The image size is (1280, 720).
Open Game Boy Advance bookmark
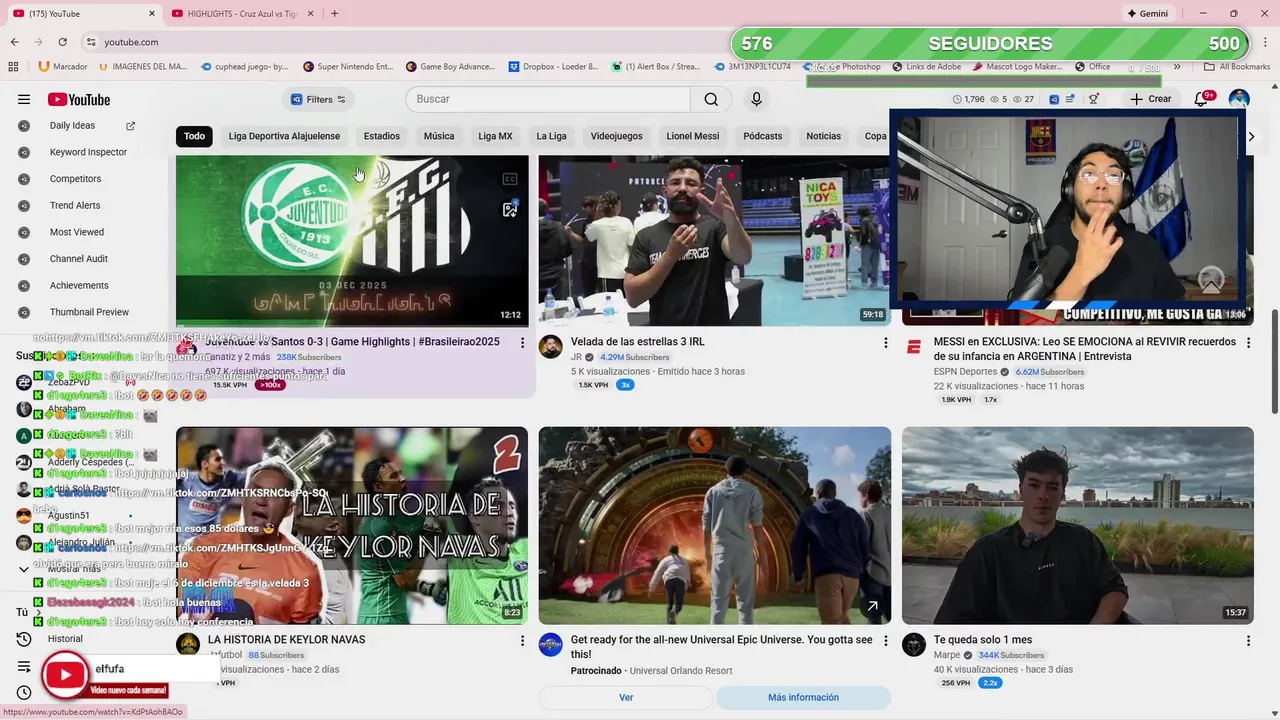pyautogui.click(x=450, y=67)
